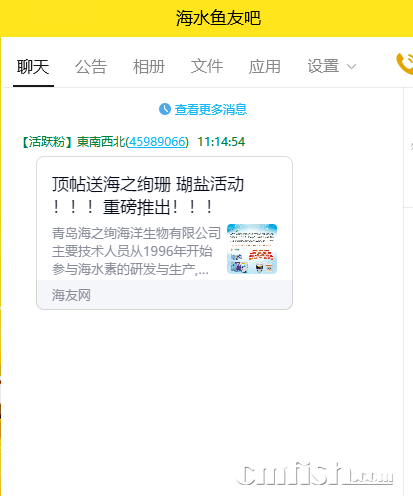The width and height of the screenshot is (413, 496).
Task: Click 查看更多消息 to load more messages
Action: click(x=211, y=109)
